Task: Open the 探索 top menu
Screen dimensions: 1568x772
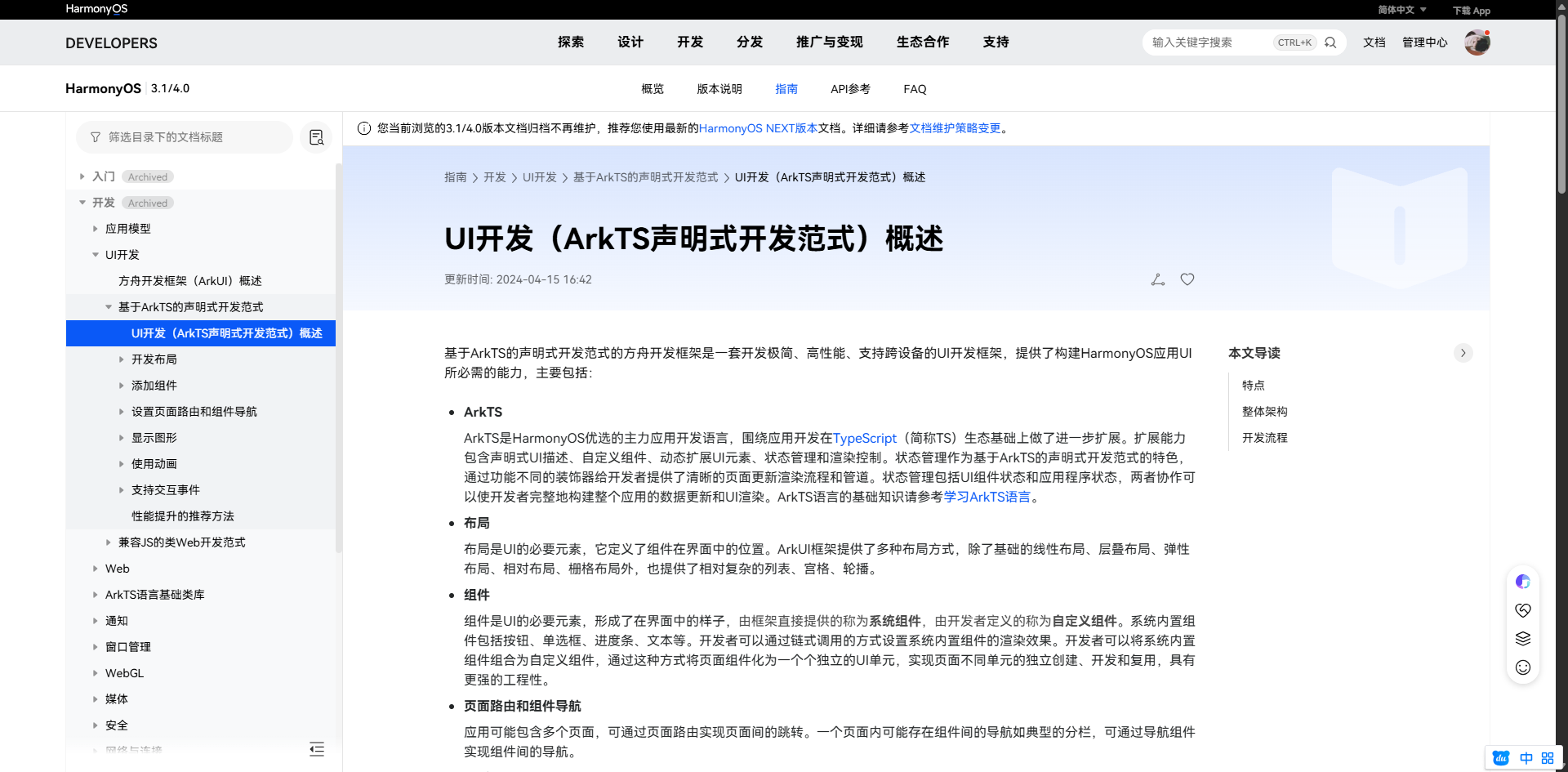Action: point(571,42)
